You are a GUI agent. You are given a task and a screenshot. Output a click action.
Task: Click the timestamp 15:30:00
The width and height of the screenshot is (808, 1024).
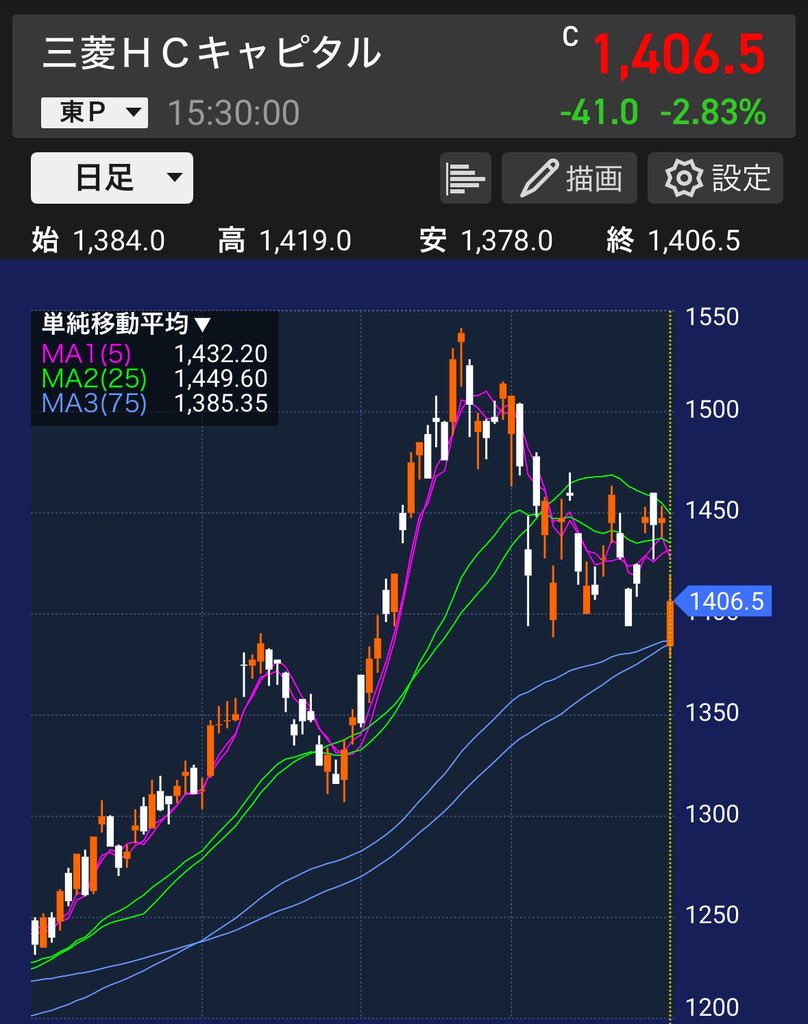pos(234,113)
